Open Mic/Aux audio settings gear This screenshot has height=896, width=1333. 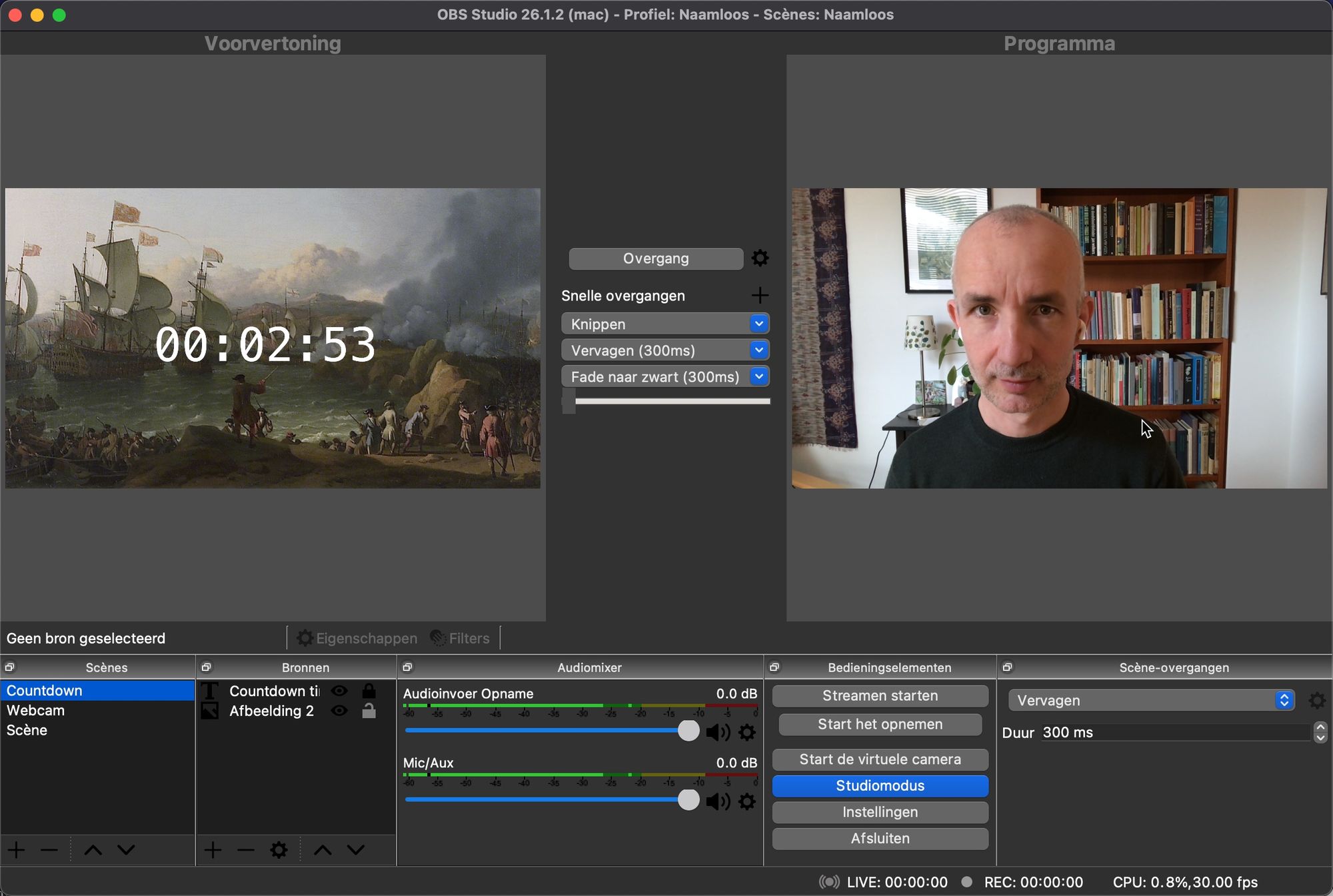coord(747,801)
